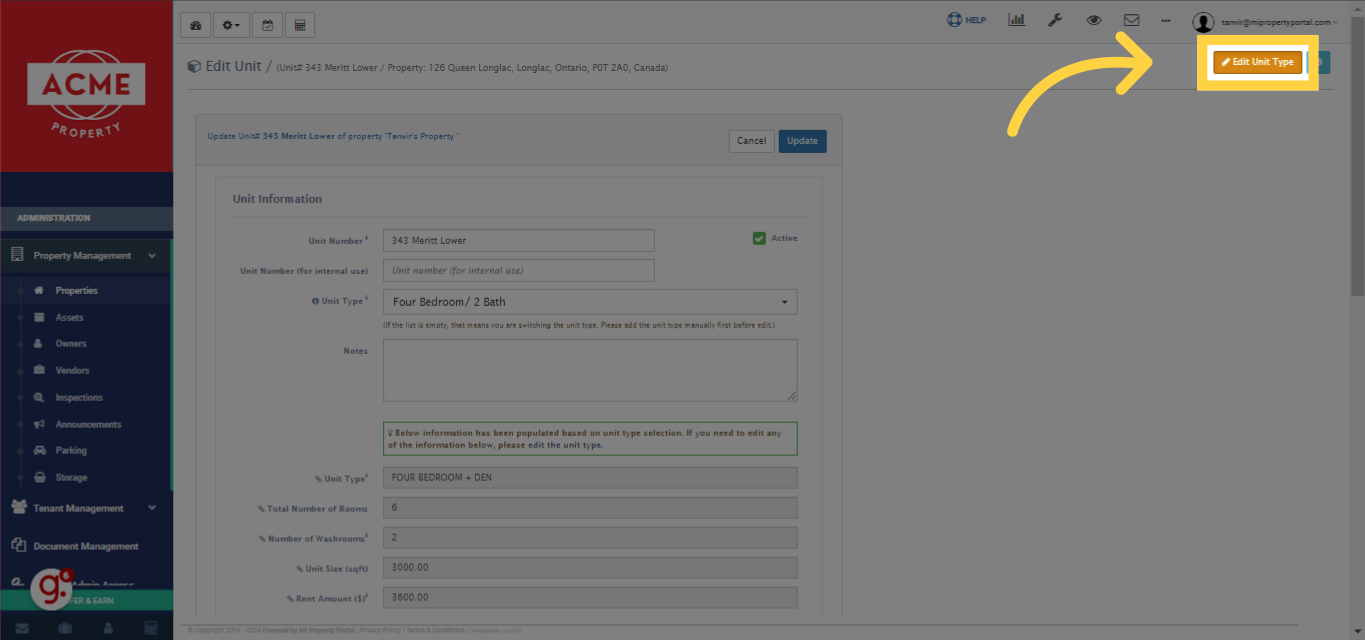
Task: Open the calculator icon in top toolbar
Action: [299, 25]
